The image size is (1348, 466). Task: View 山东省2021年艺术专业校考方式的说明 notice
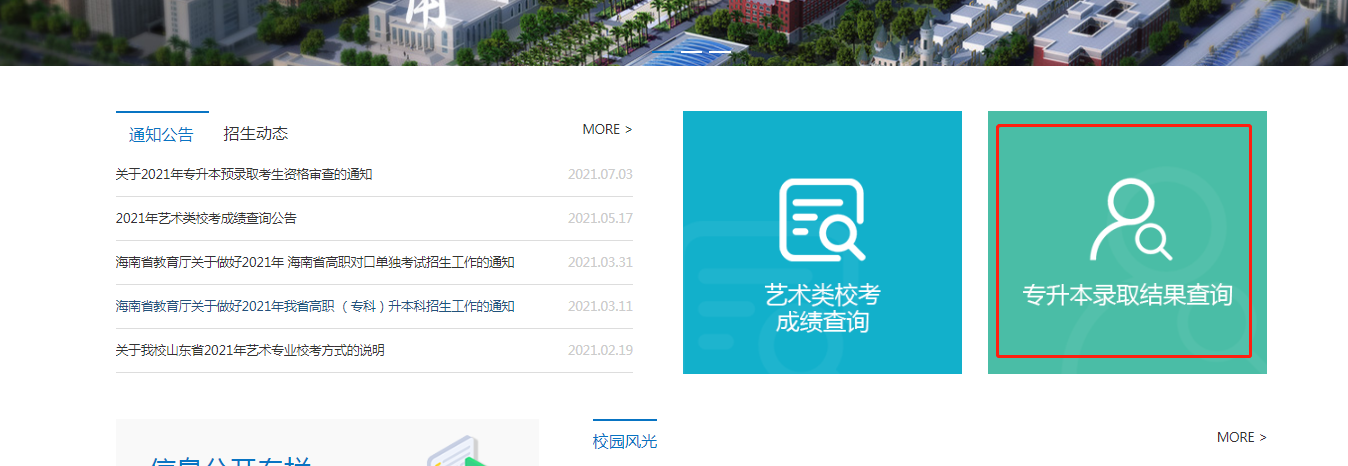point(250,350)
